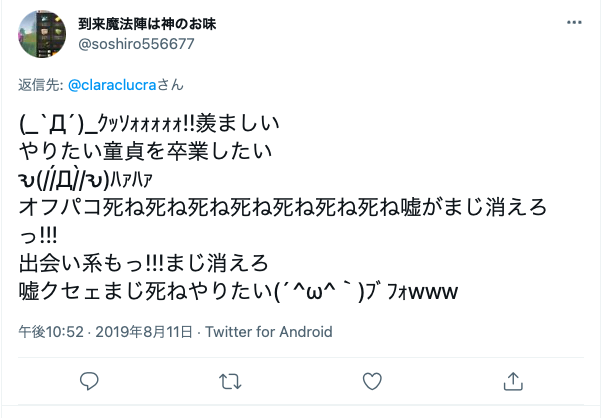Open the Twitter for Android source link
This screenshot has width=610, height=418.
pos(269,332)
